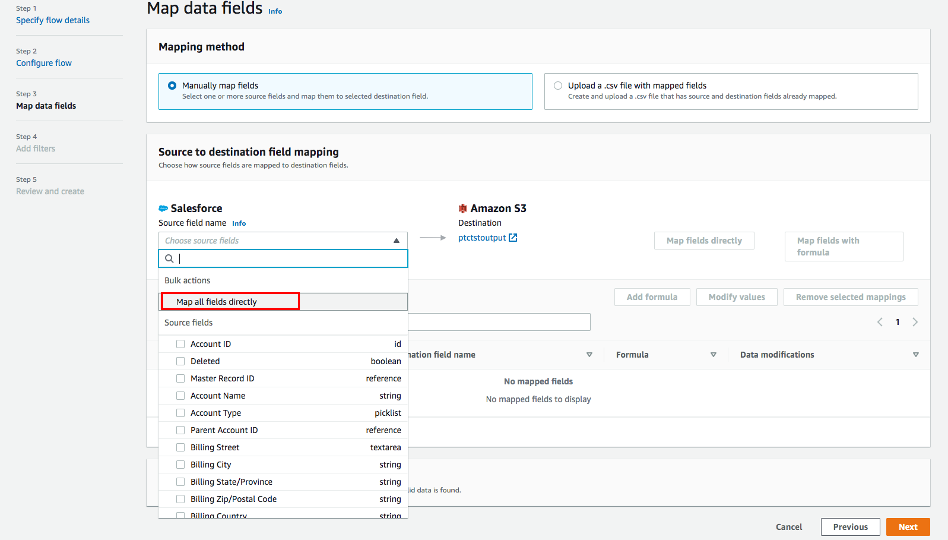Sort by Formula column arrow
The height and width of the screenshot is (540, 948).
713,355
